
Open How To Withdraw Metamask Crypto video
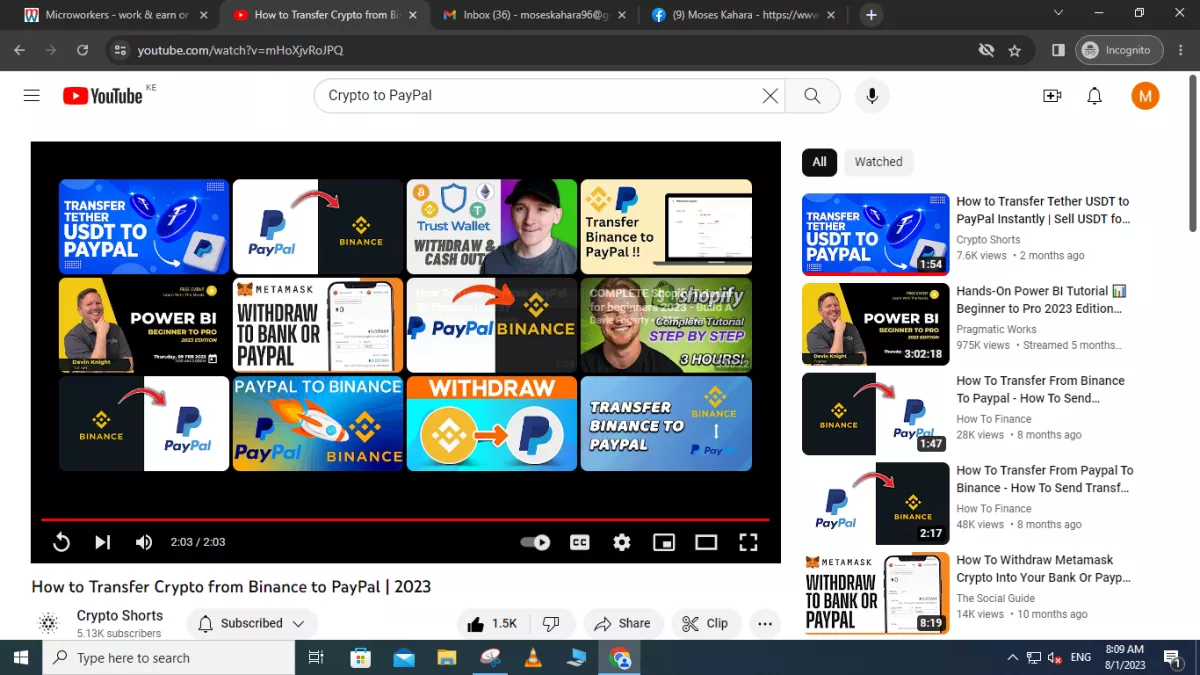tap(1044, 569)
